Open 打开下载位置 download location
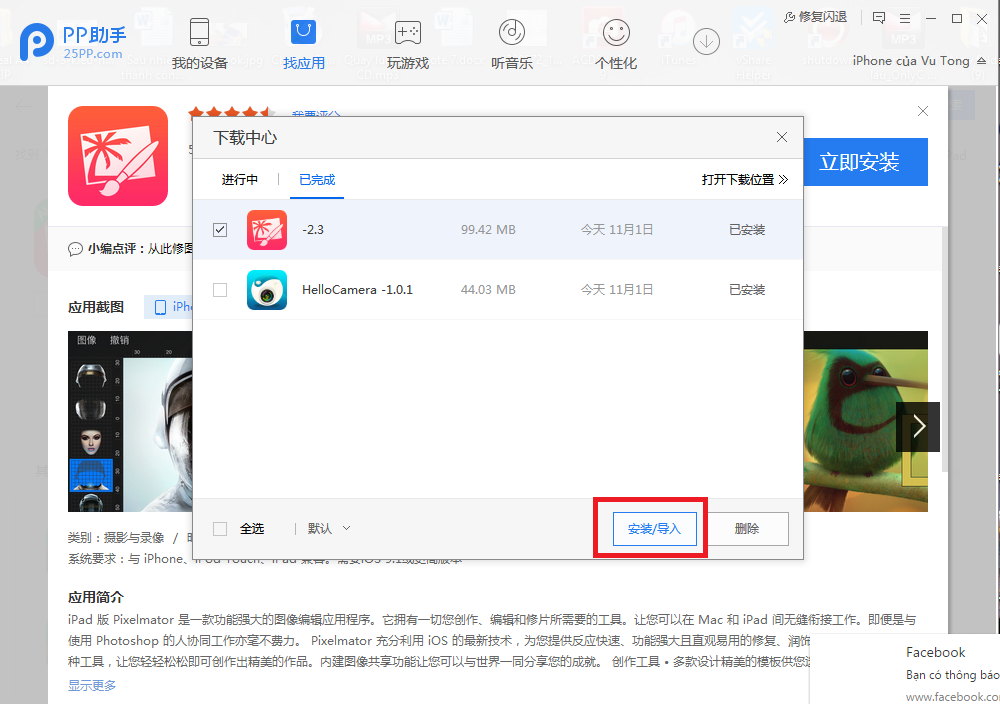Screen dimensions: 1000x704 745,180
